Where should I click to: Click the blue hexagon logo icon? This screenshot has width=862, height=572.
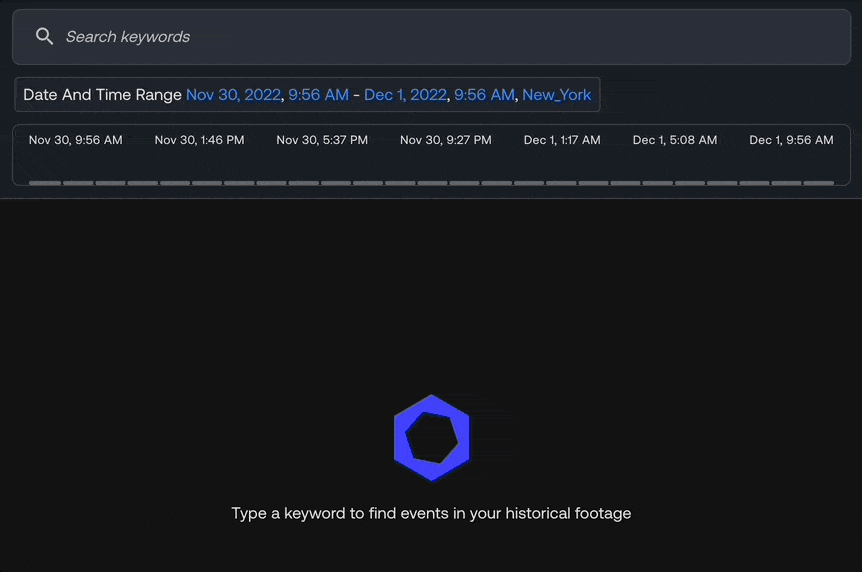pyautogui.click(x=432, y=438)
